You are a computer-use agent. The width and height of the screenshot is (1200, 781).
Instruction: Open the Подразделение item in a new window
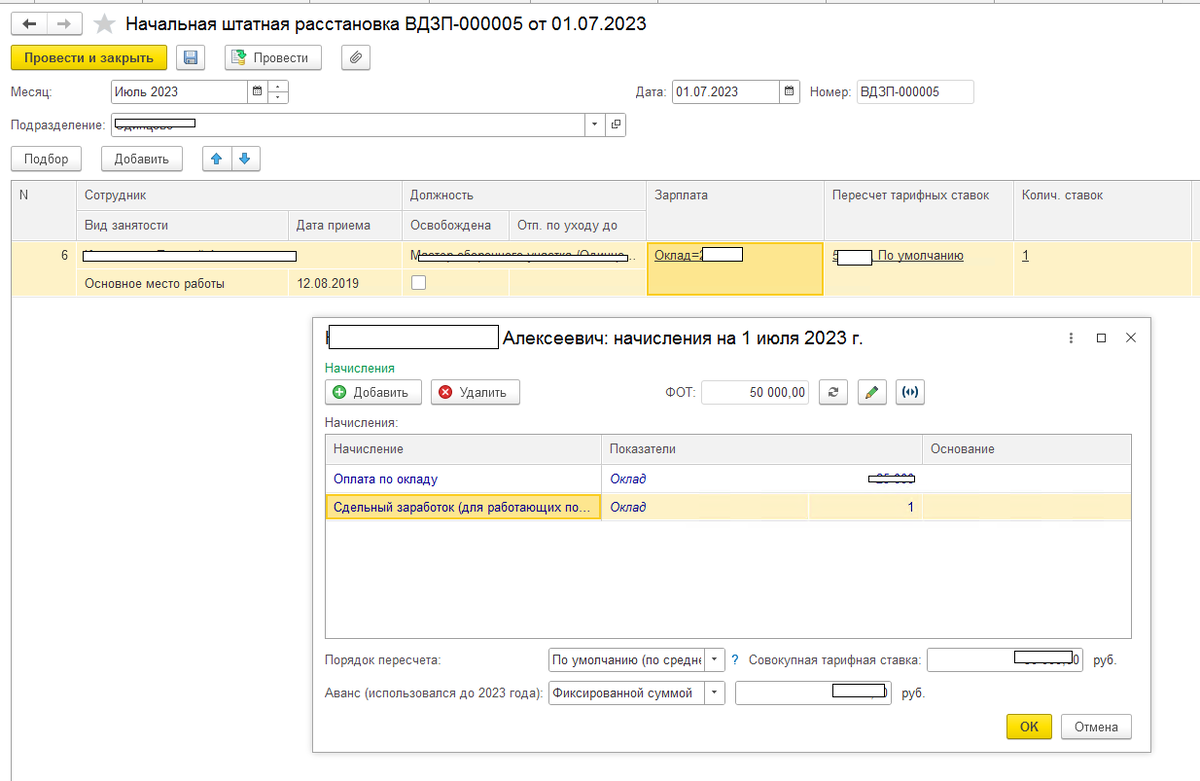[x=616, y=125]
